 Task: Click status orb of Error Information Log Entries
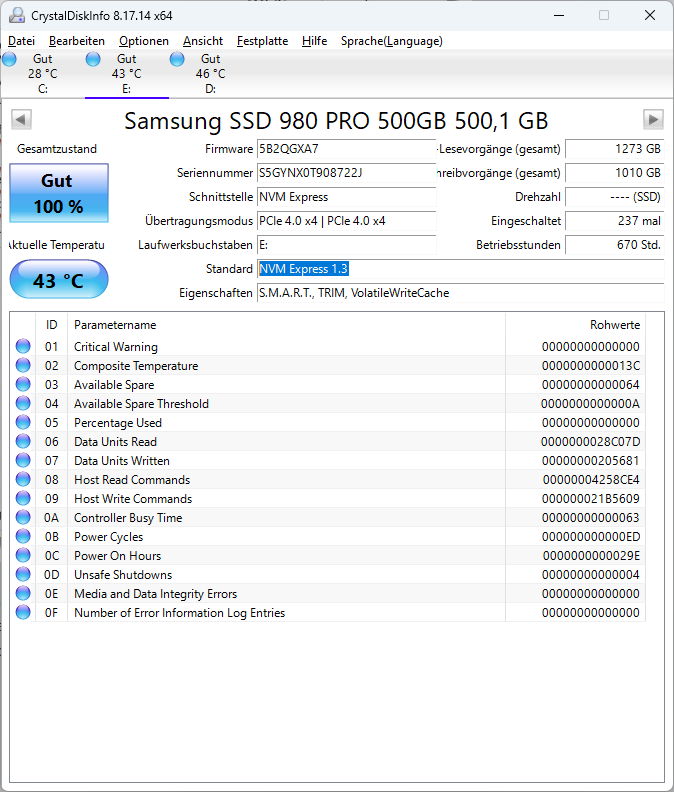(23, 612)
